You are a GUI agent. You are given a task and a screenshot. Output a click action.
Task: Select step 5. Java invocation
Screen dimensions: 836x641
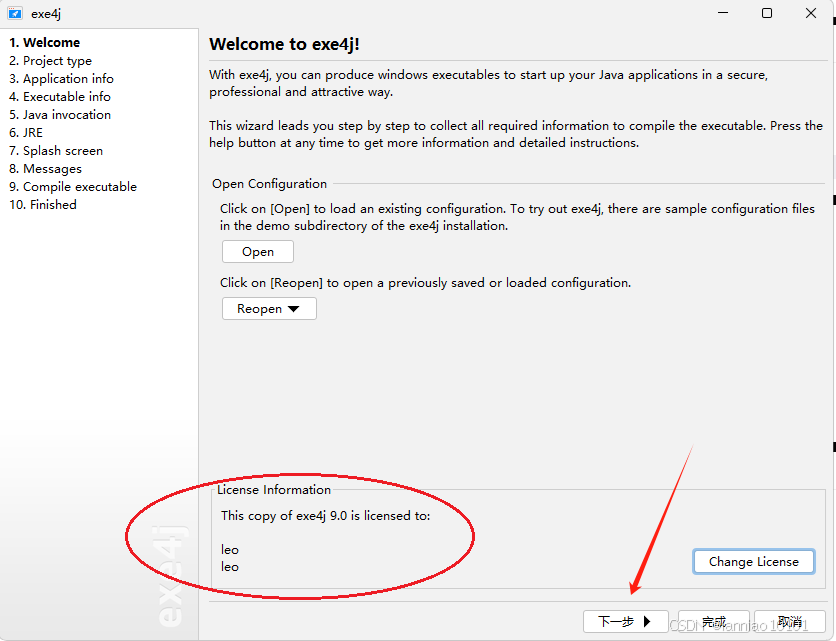(60, 115)
